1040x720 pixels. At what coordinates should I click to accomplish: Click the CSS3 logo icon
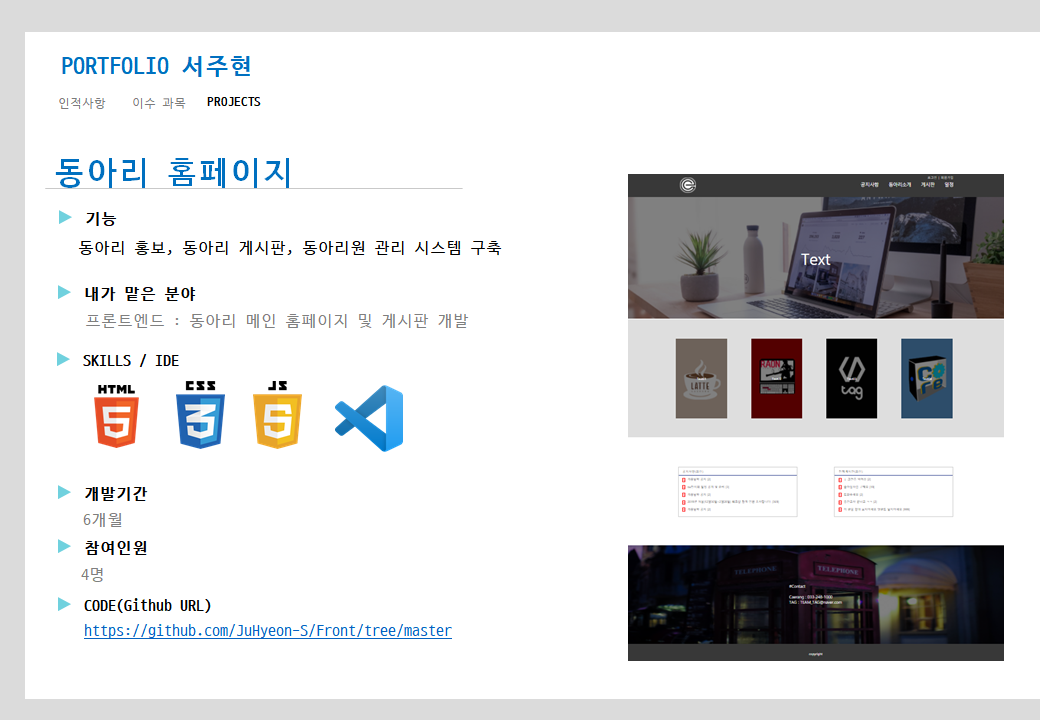point(200,415)
